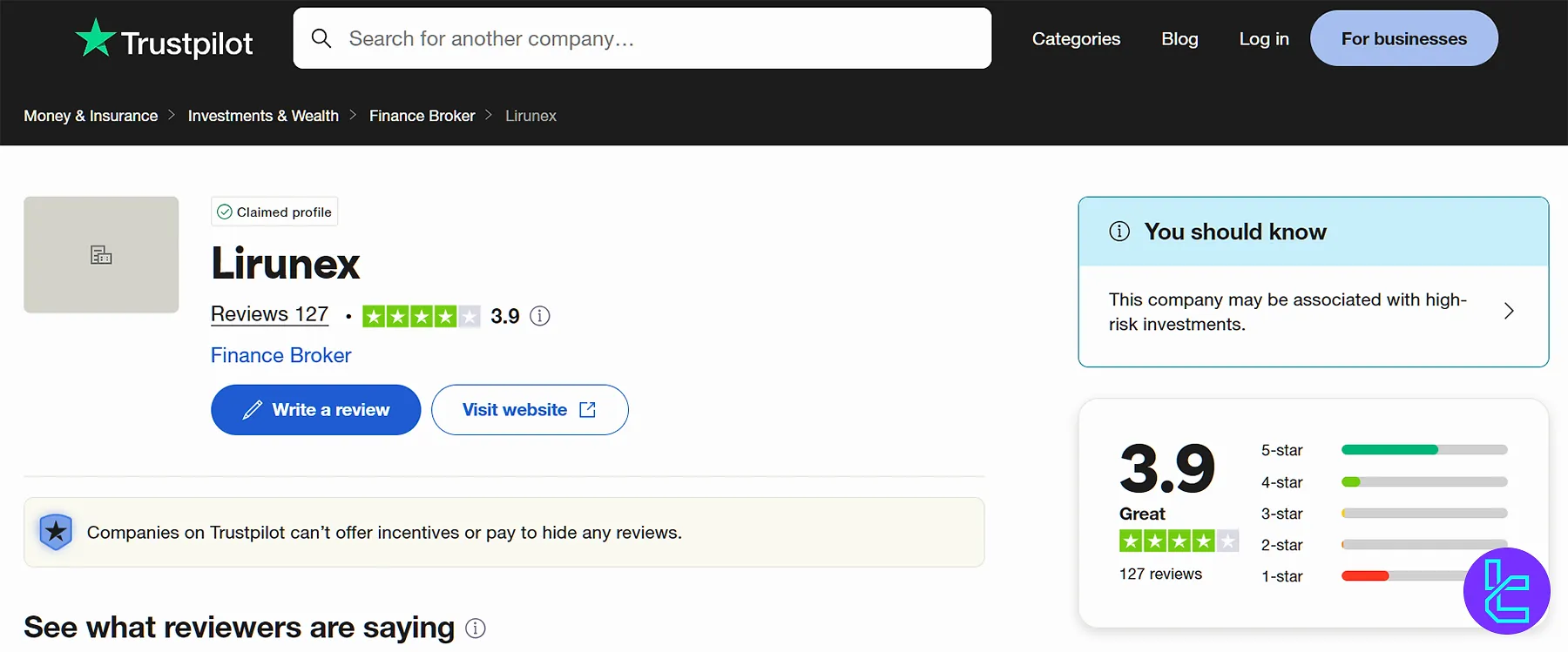This screenshot has width=1568, height=652.
Task: Filter reviews by 1-star checkbox
Action: 1282,576
